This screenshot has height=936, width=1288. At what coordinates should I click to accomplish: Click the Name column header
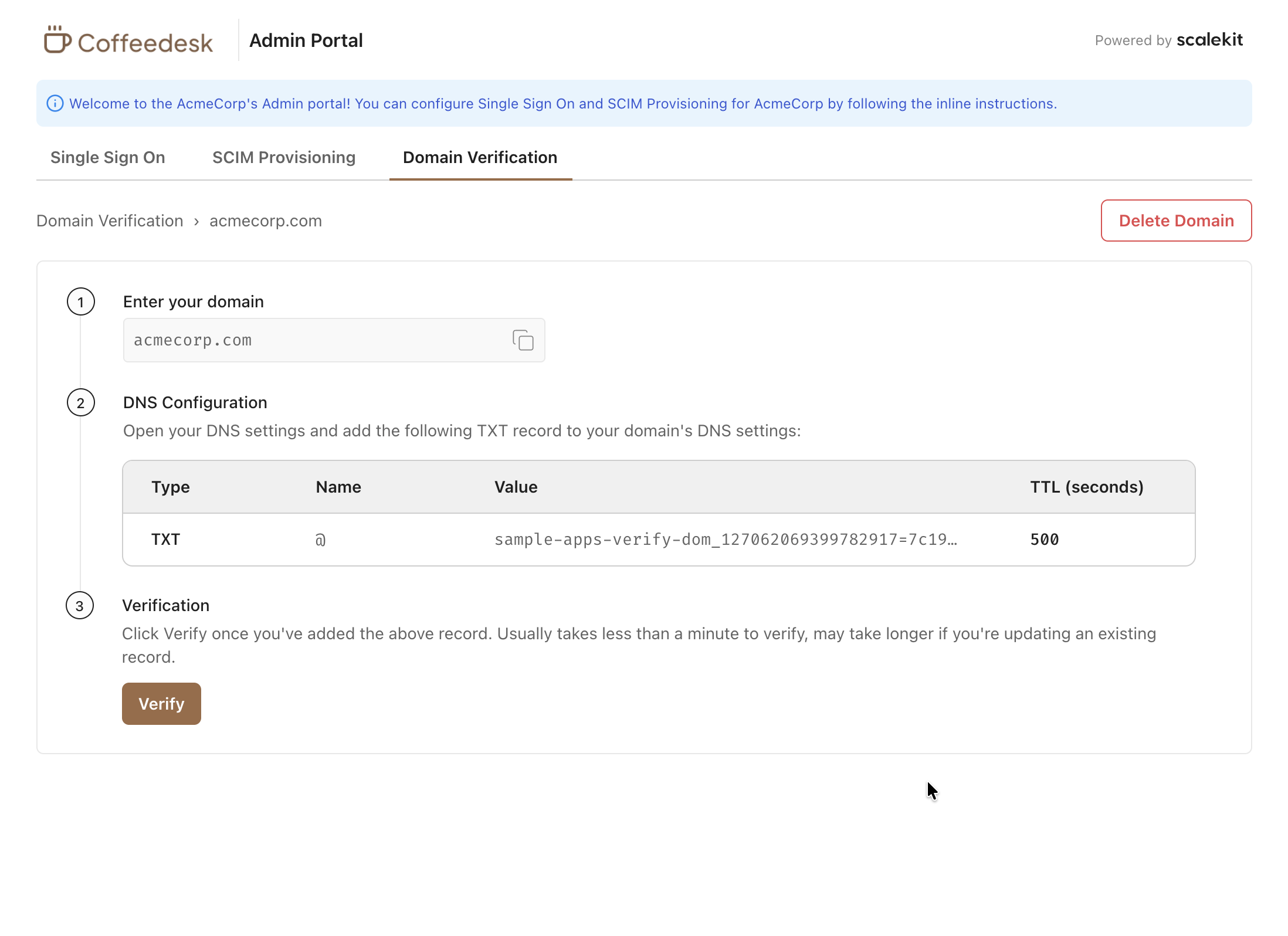(338, 487)
